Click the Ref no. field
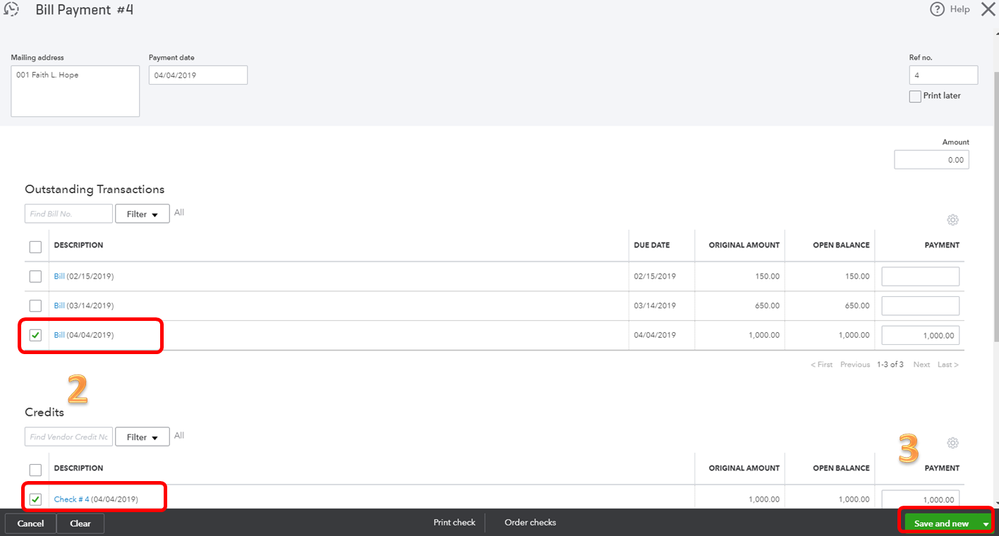This screenshot has width=999, height=536. click(x=943, y=75)
